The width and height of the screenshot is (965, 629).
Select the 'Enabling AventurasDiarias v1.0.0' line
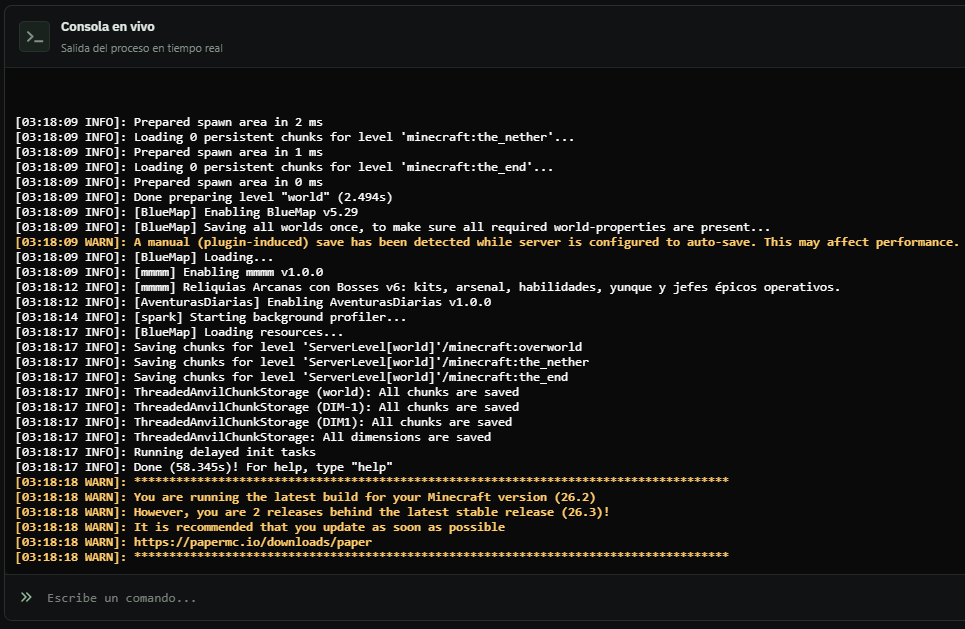(254, 302)
